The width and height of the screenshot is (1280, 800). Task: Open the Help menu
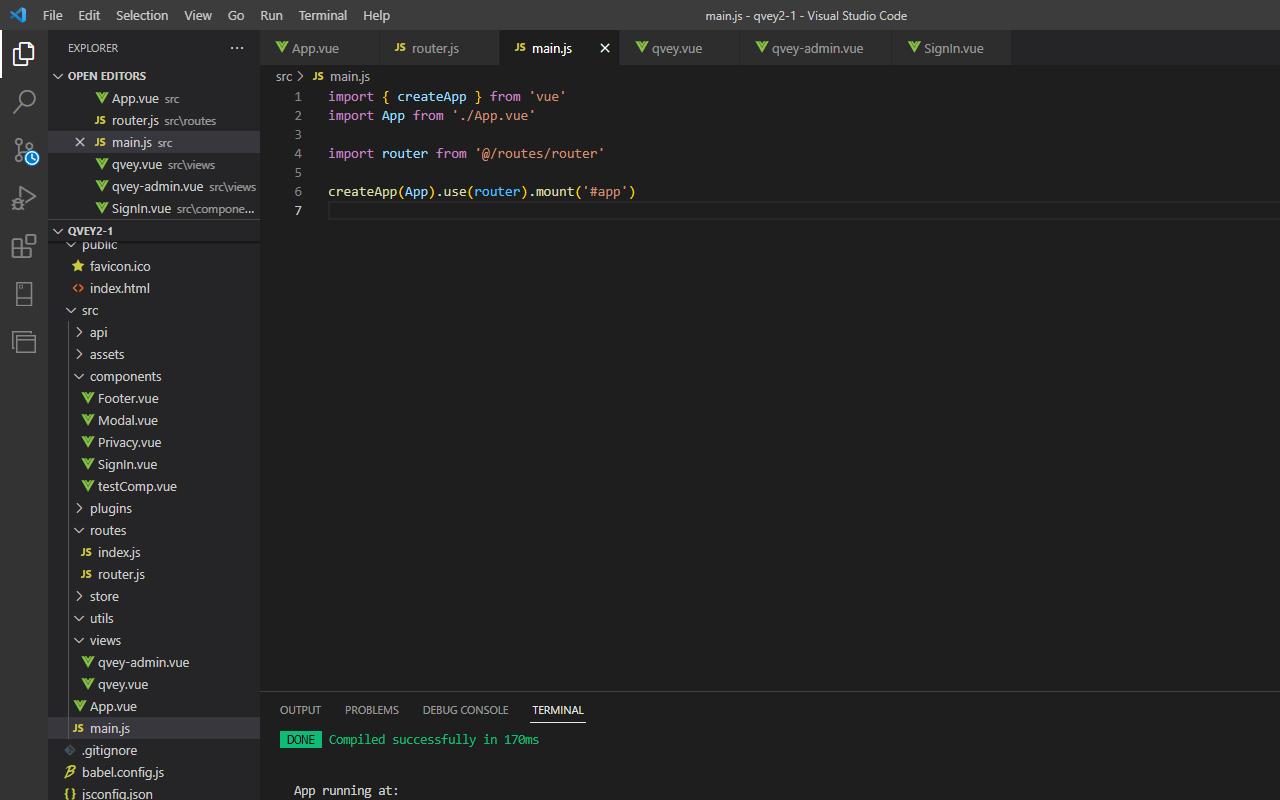coord(376,15)
